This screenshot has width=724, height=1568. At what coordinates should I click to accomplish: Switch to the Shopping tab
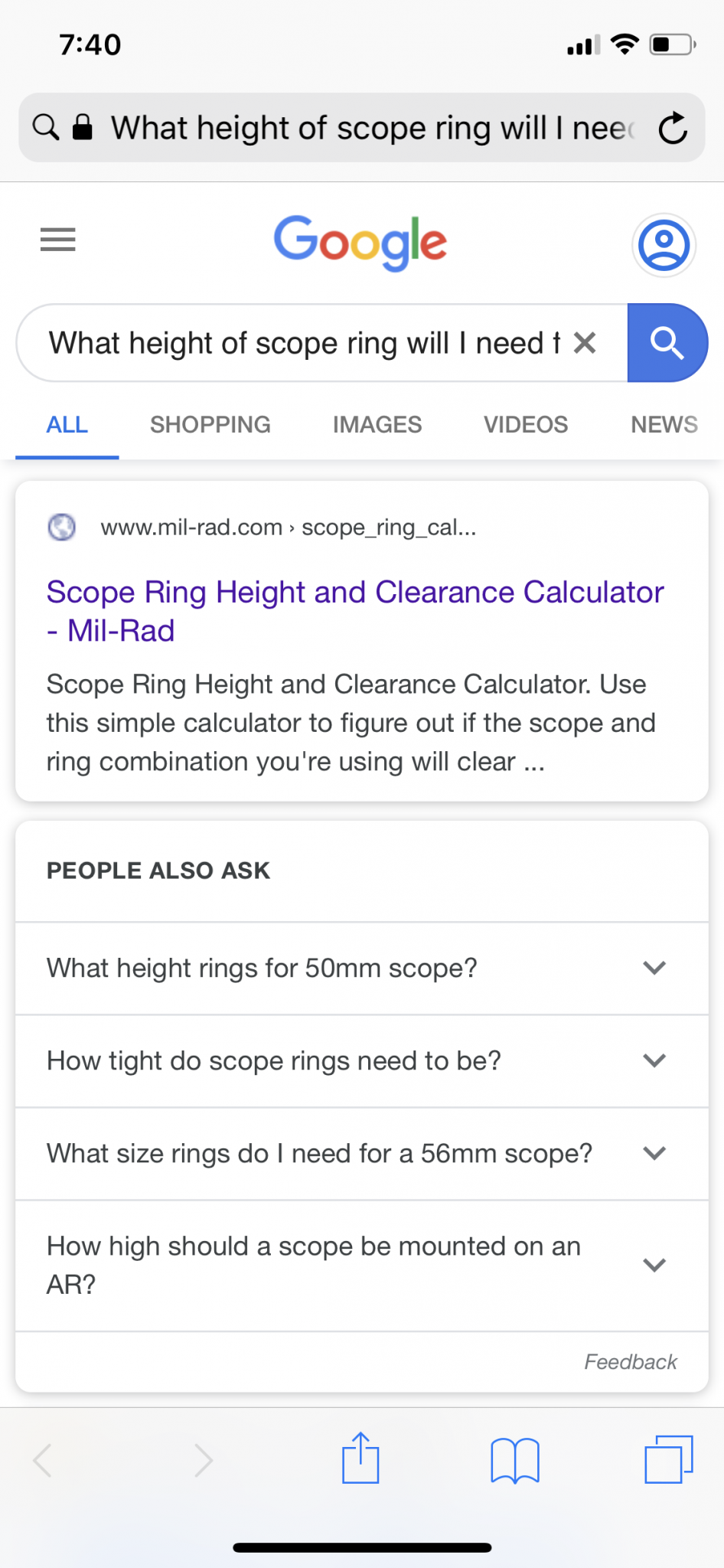point(210,424)
